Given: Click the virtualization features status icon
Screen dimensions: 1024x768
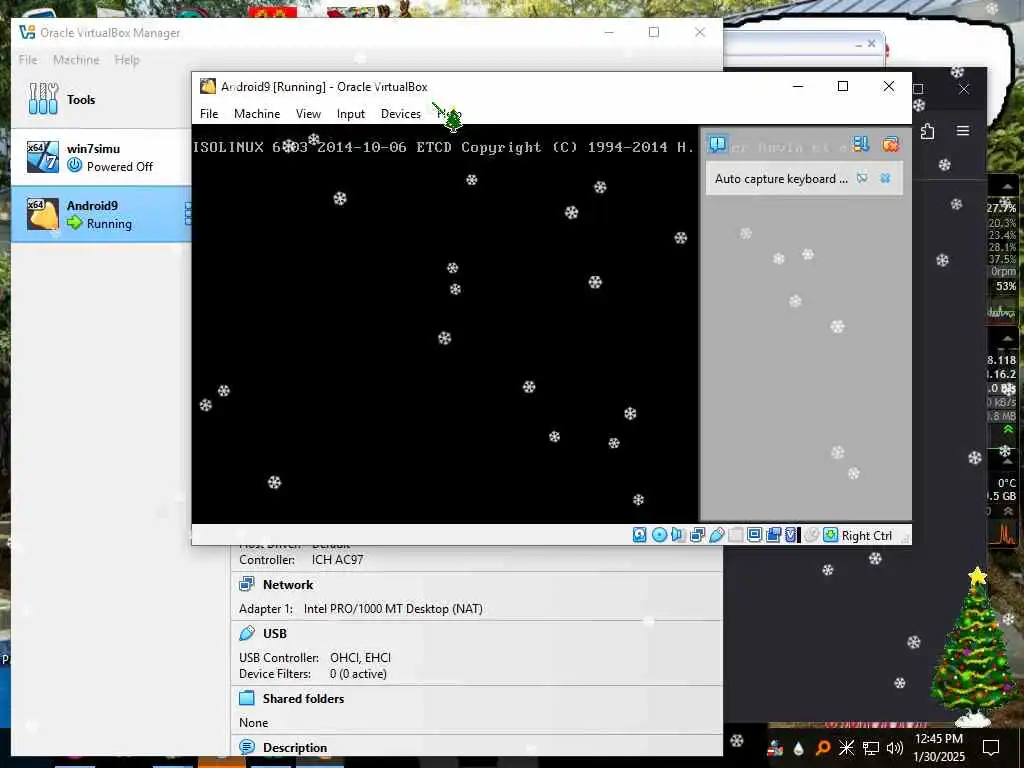Looking at the screenshot, I should pyautogui.click(x=792, y=536).
